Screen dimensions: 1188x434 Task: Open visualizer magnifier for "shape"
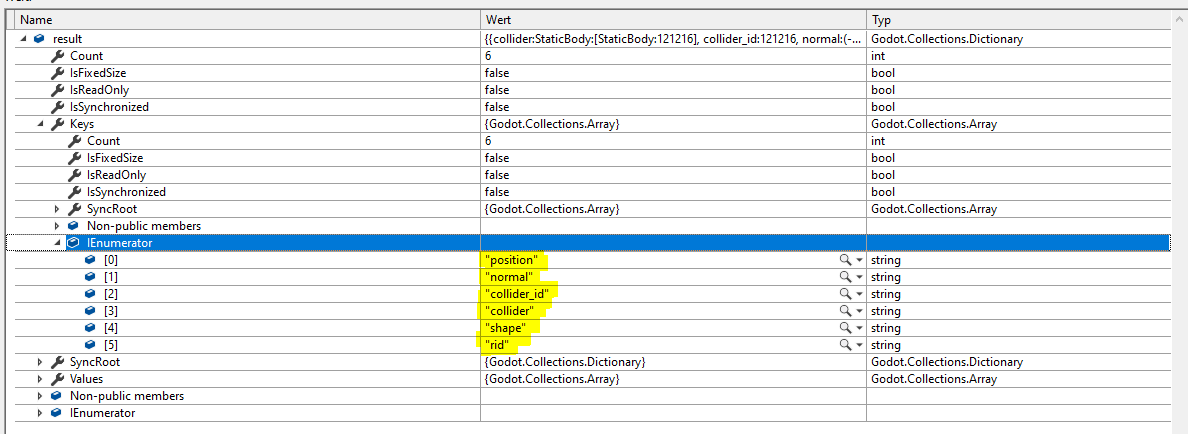pyautogui.click(x=844, y=328)
